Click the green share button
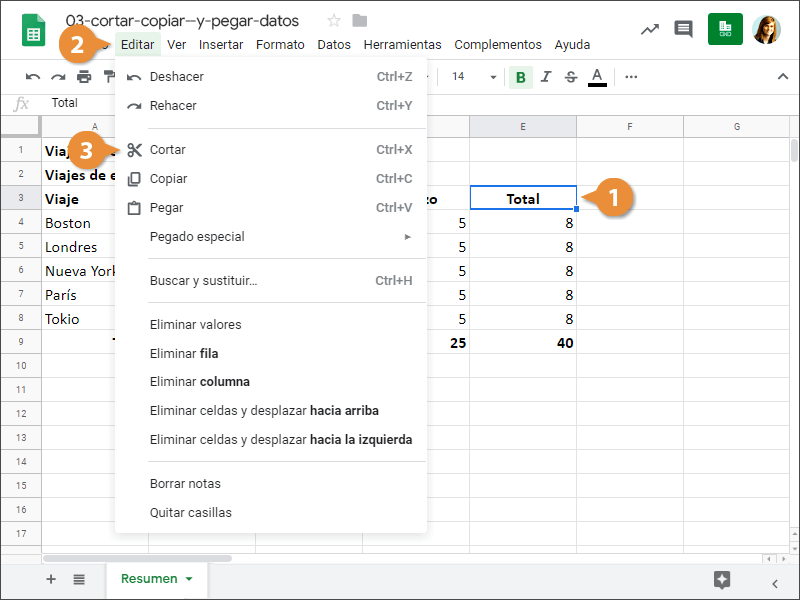The image size is (800, 600). (x=725, y=29)
